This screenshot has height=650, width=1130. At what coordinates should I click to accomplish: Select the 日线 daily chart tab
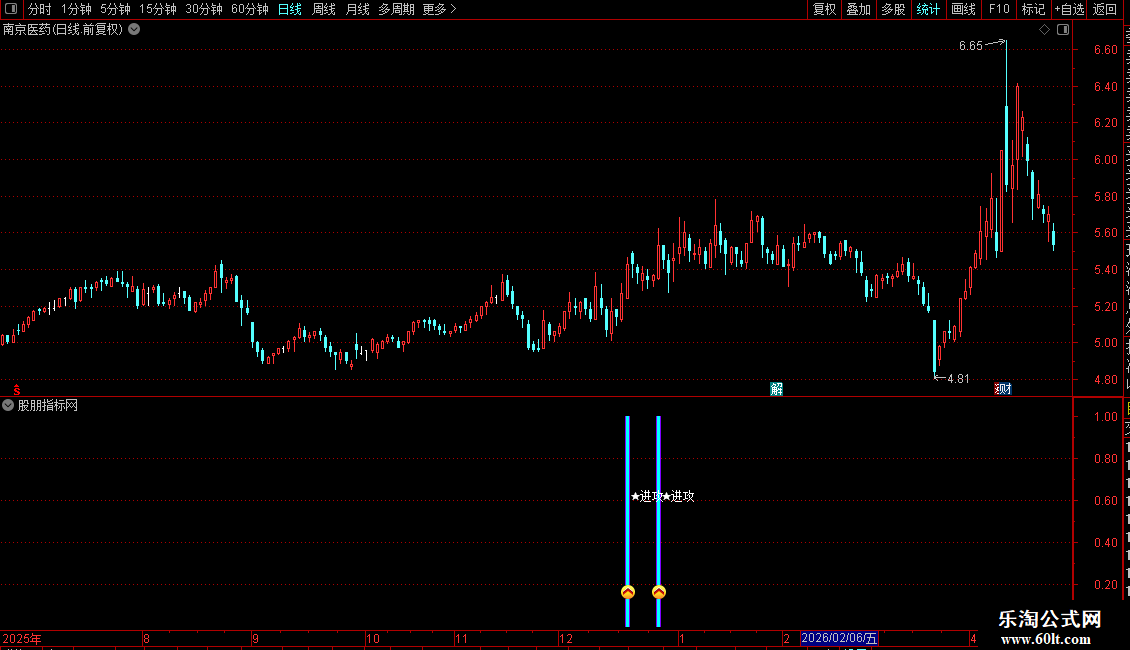(x=290, y=9)
